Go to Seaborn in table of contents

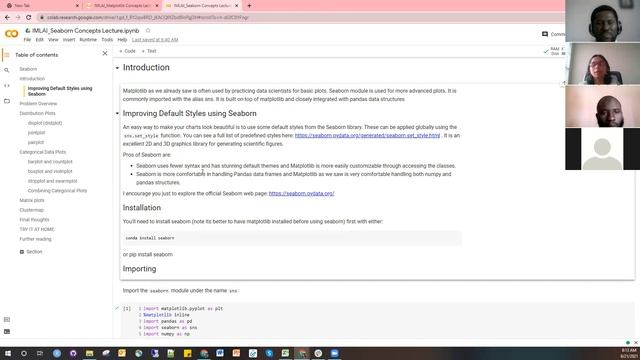pos(28,69)
